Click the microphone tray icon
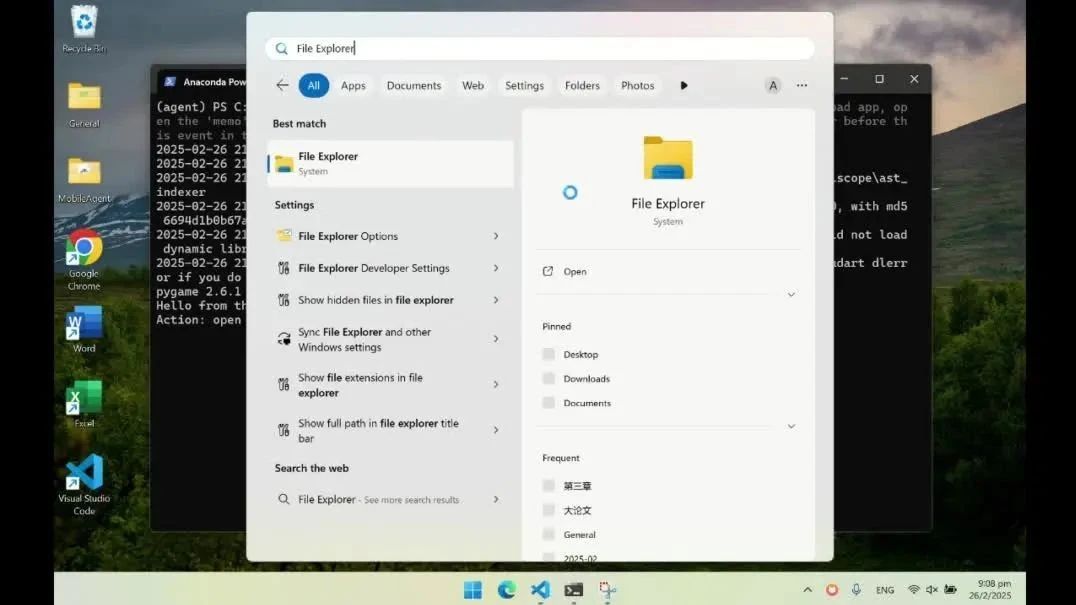The width and height of the screenshot is (1076, 605). tap(856, 589)
